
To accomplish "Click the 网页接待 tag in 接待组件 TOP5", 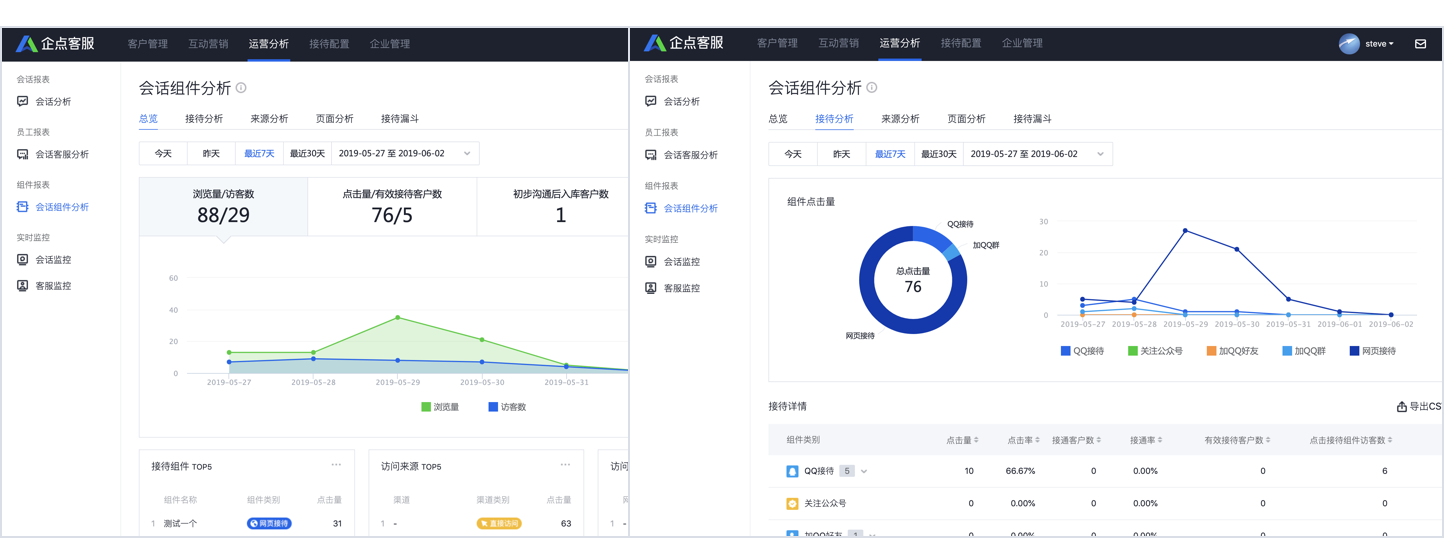I will pyautogui.click(x=269, y=523).
